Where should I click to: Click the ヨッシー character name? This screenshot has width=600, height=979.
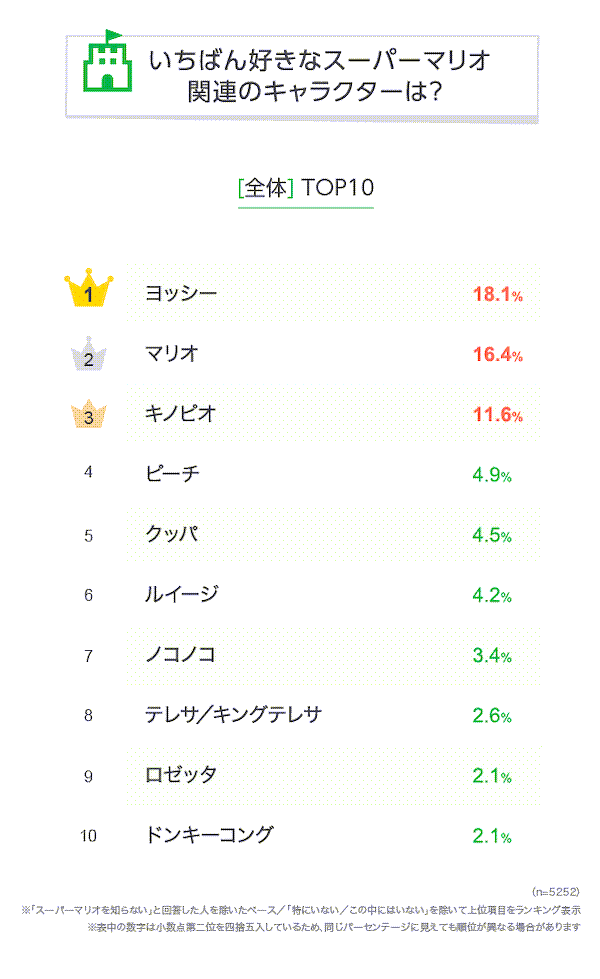point(181,293)
